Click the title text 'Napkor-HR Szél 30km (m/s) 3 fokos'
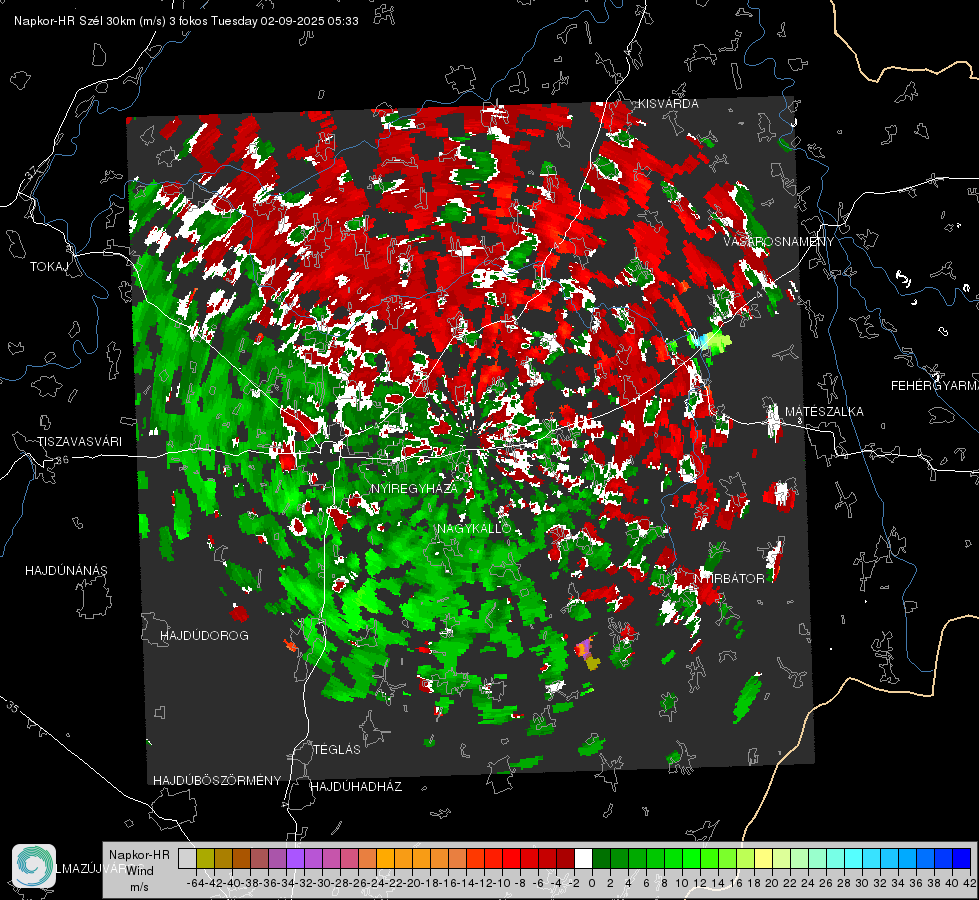The height and width of the screenshot is (900, 979). point(111,21)
